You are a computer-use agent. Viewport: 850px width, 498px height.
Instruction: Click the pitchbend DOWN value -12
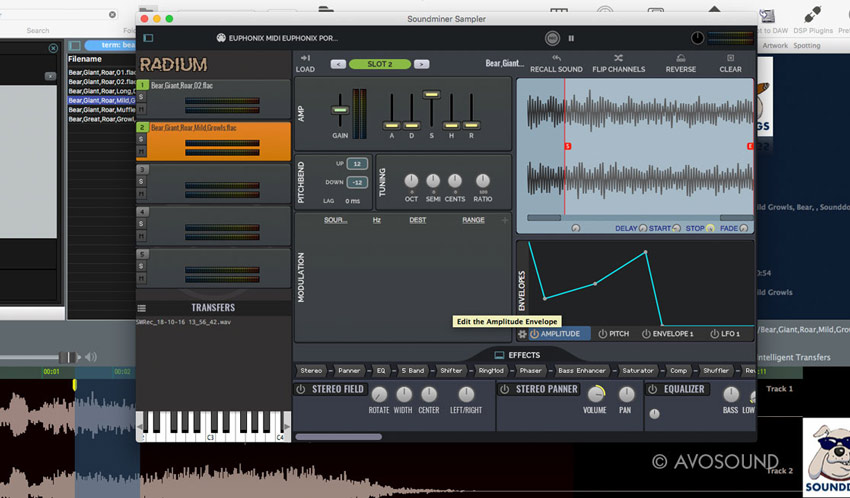[x=357, y=183]
